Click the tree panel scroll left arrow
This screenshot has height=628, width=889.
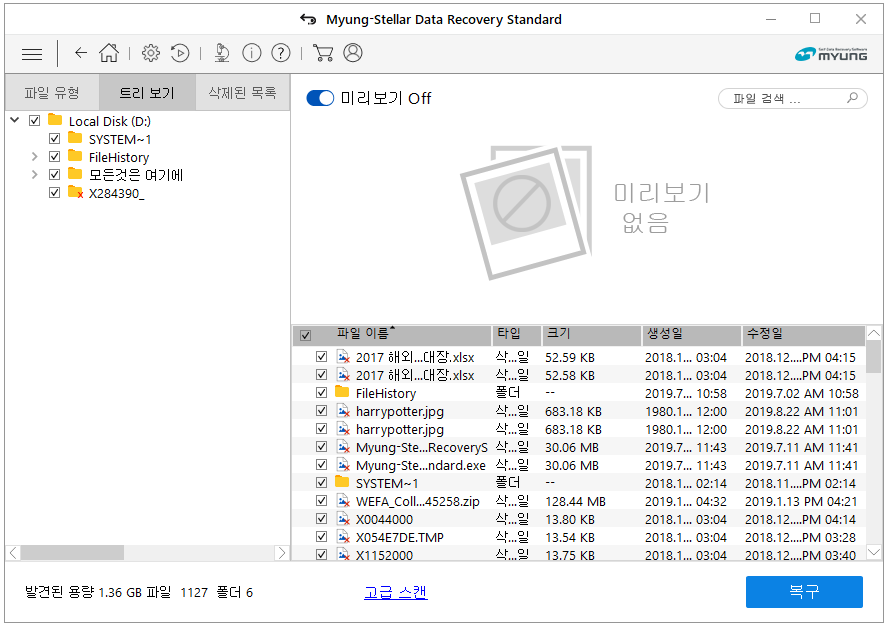tap(14, 553)
